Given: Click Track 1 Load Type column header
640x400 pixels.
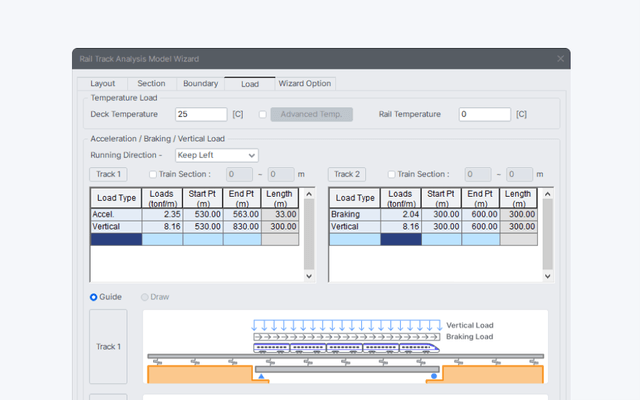Looking at the screenshot, I should 116,198.
